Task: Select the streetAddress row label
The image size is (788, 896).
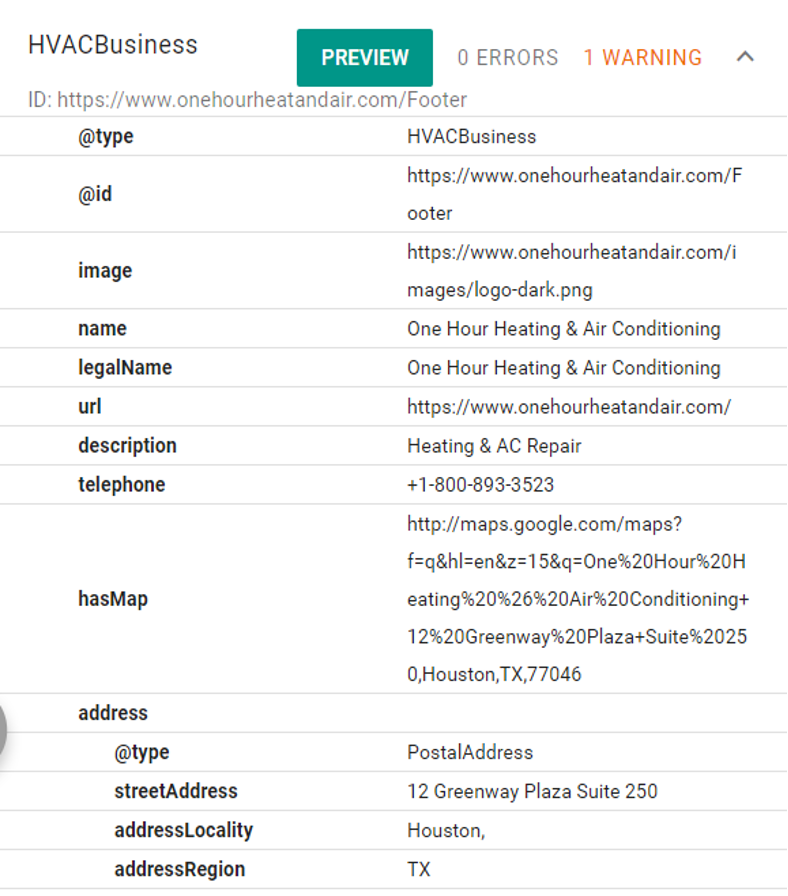Action: click(176, 791)
